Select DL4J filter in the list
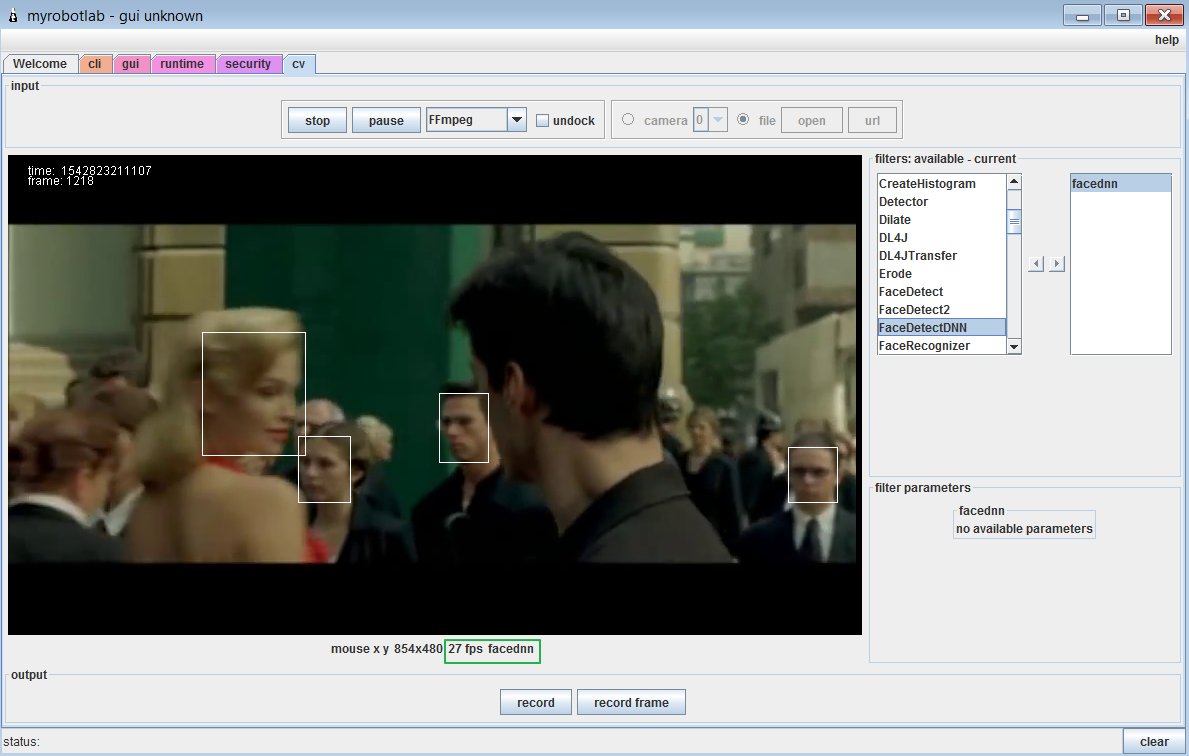 [x=941, y=238]
